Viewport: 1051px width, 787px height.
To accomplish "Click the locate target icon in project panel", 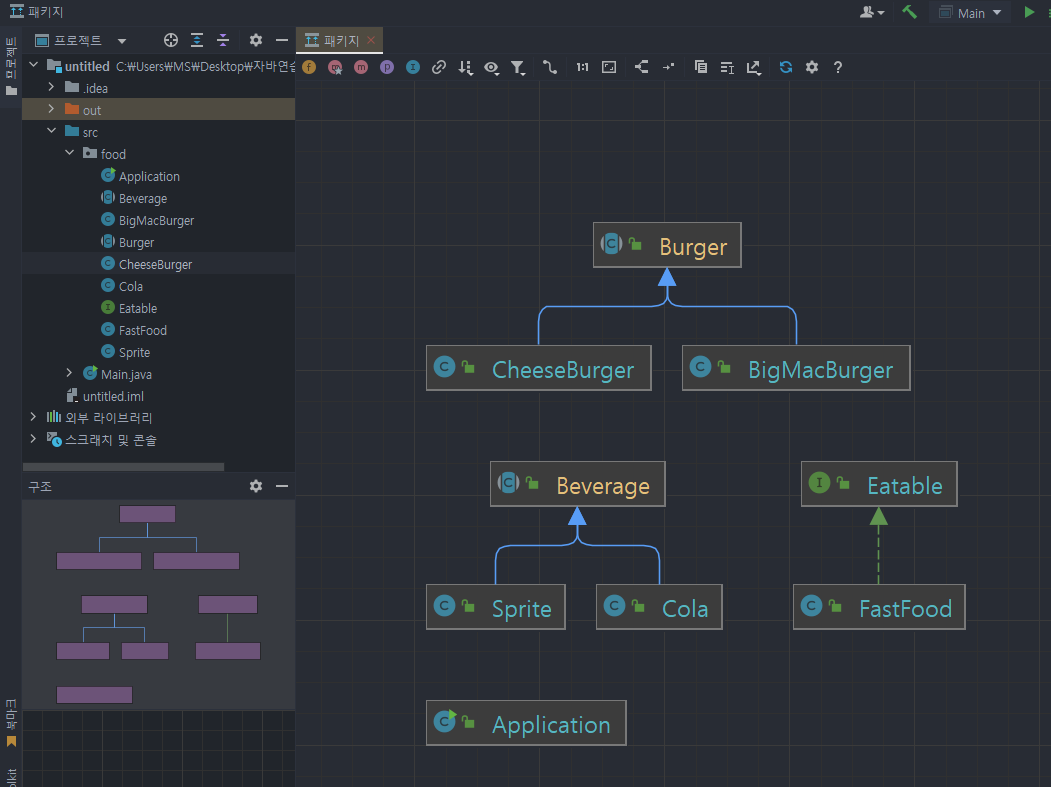I will tap(171, 40).
